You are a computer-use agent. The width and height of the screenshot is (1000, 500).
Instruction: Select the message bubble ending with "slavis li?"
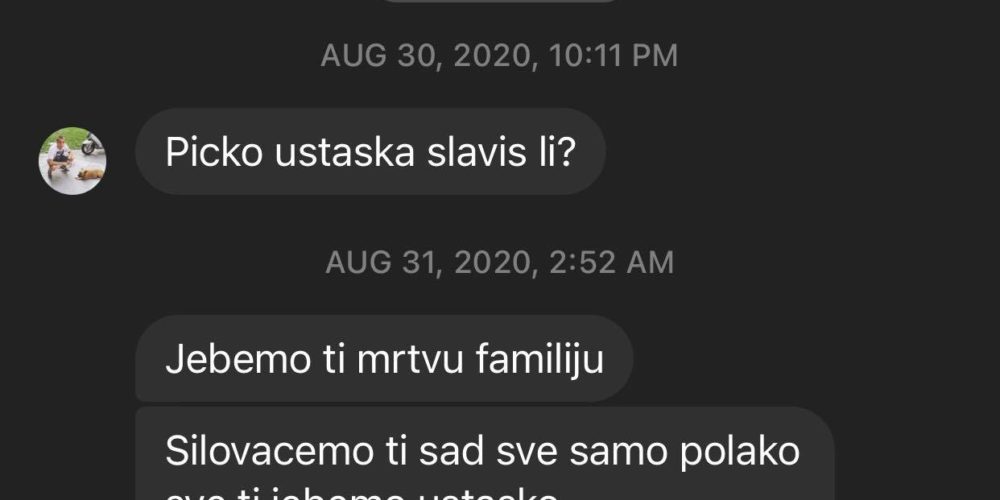[371, 152]
